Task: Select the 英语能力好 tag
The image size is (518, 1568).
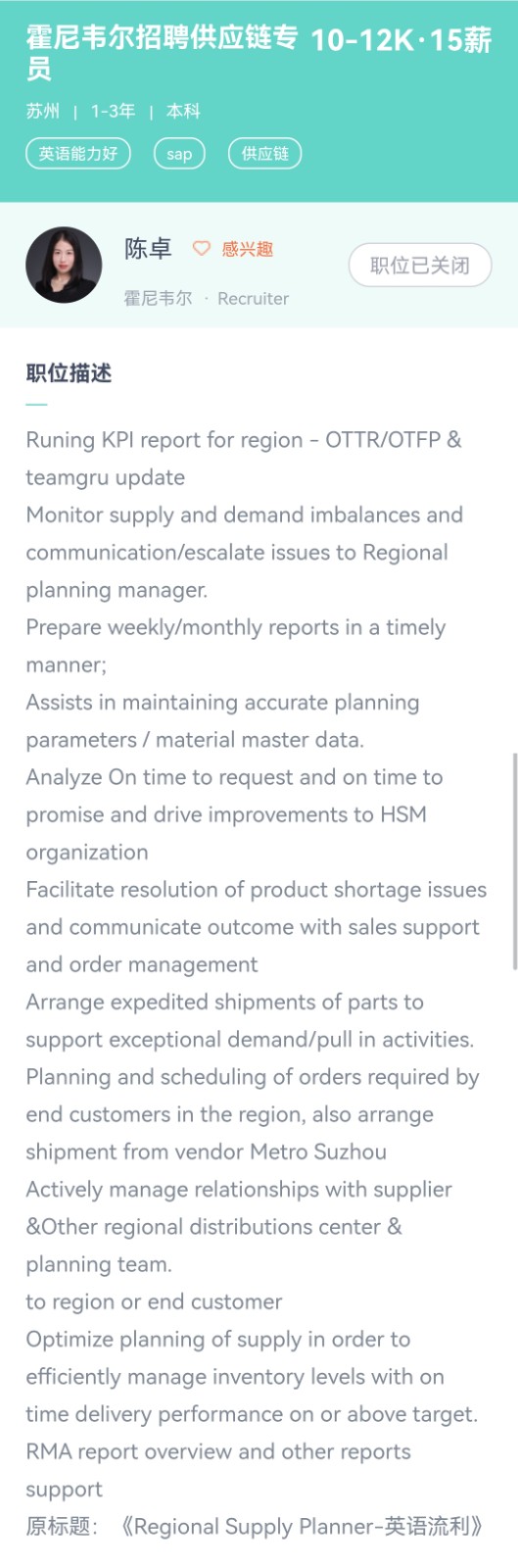Action: [x=78, y=154]
